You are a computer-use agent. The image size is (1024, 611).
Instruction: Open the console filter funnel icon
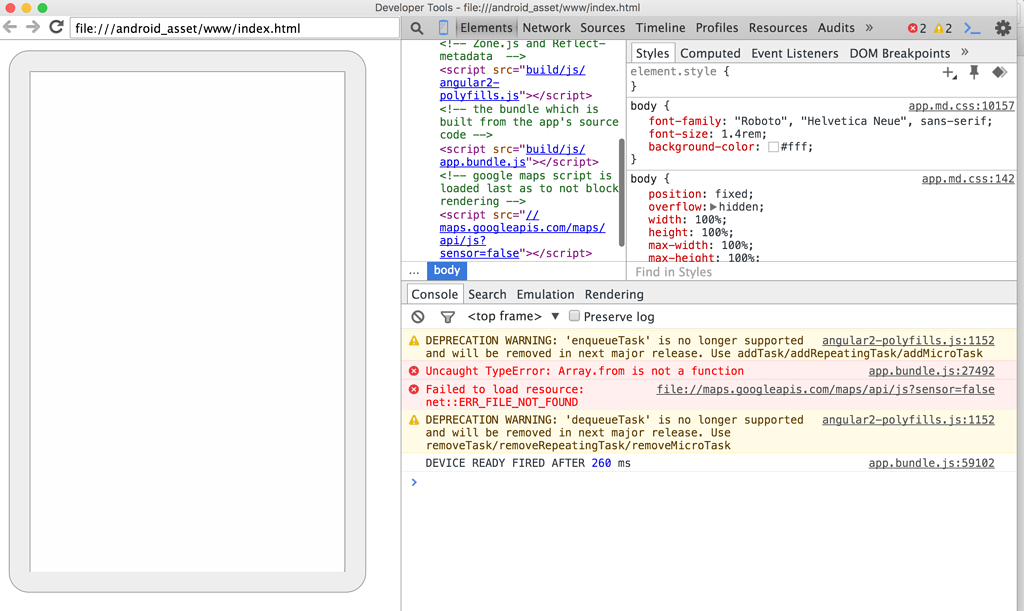click(x=446, y=316)
